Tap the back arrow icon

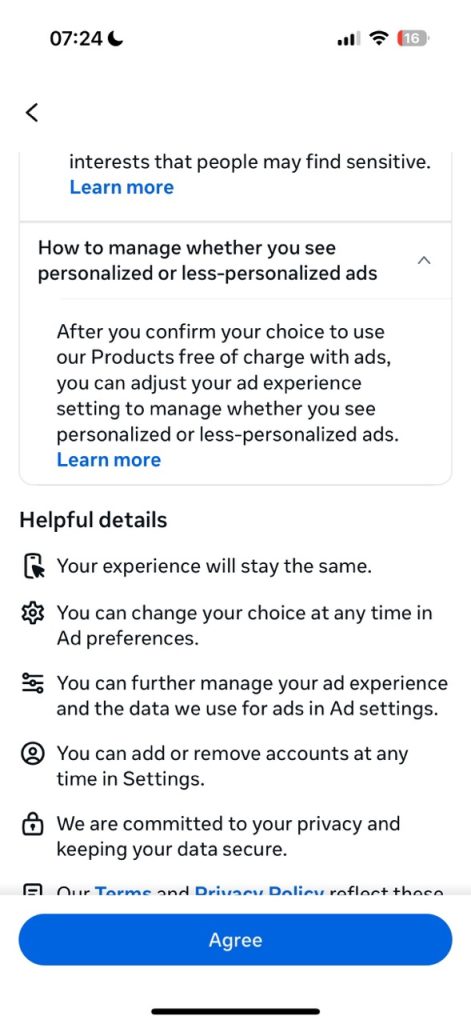(x=31, y=112)
